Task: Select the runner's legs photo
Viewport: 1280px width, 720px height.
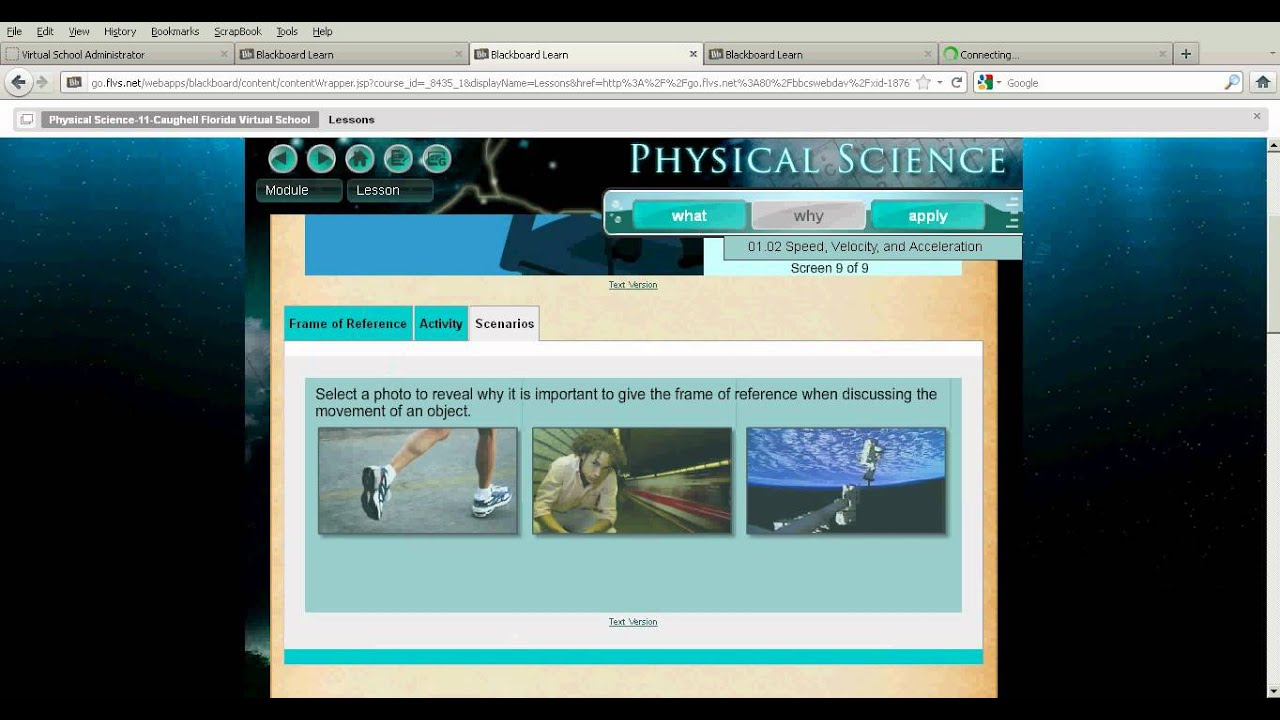Action: [418, 481]
